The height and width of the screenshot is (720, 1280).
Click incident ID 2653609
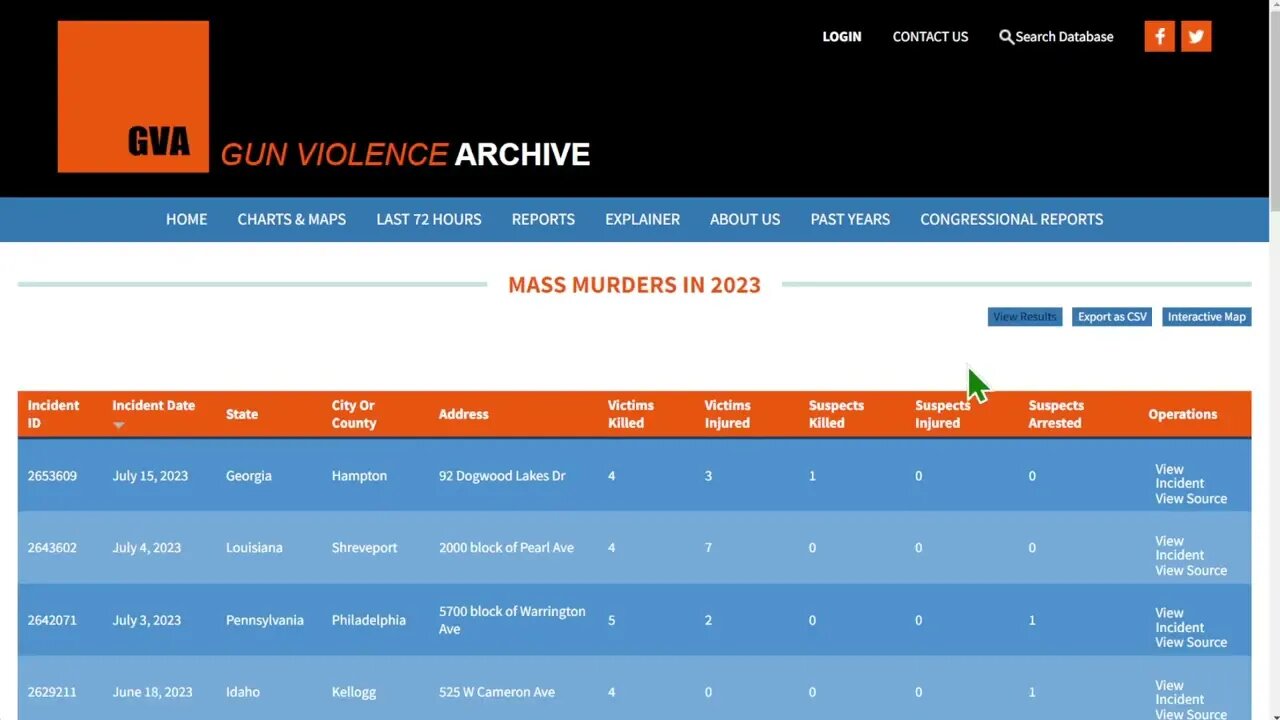52,476
